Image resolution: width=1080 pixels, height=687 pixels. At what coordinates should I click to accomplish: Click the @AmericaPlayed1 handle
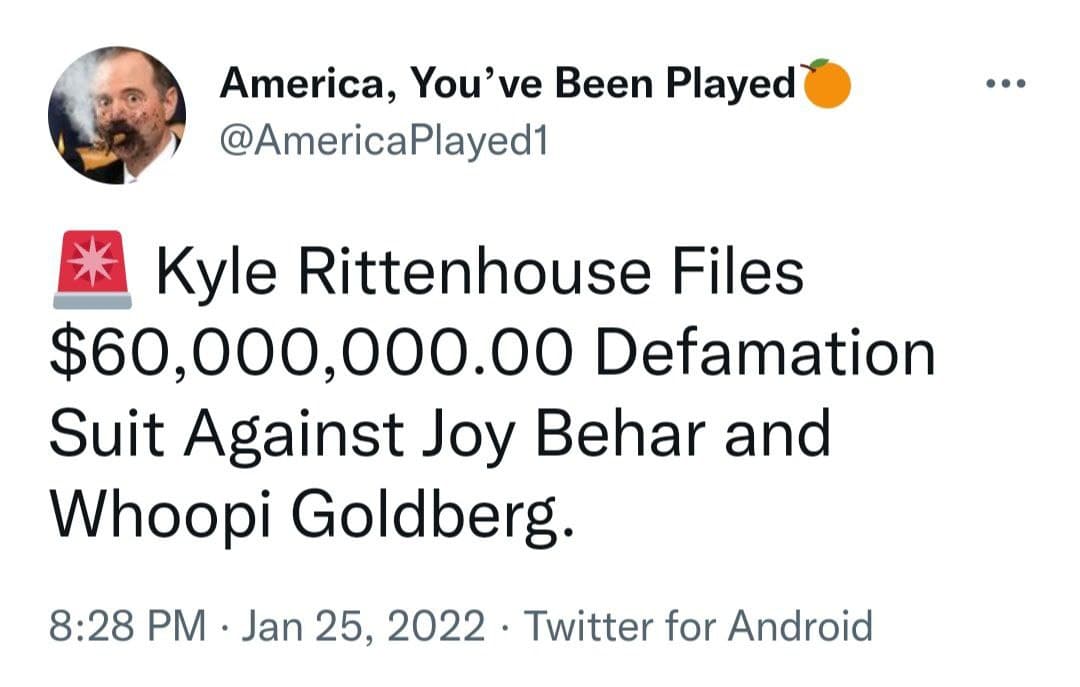tap(384, 142)
